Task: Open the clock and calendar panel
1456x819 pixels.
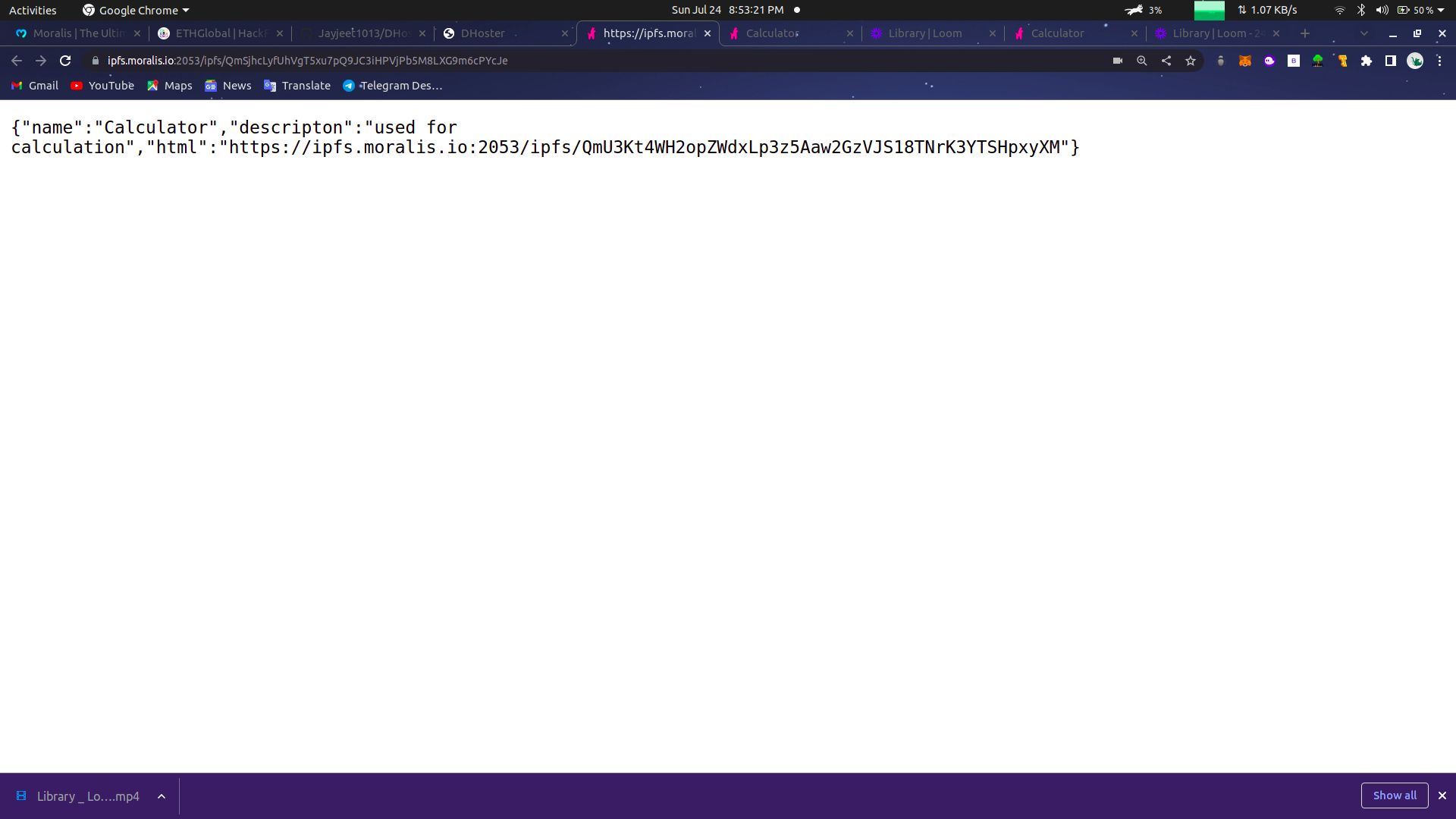Action: [727, 10]
